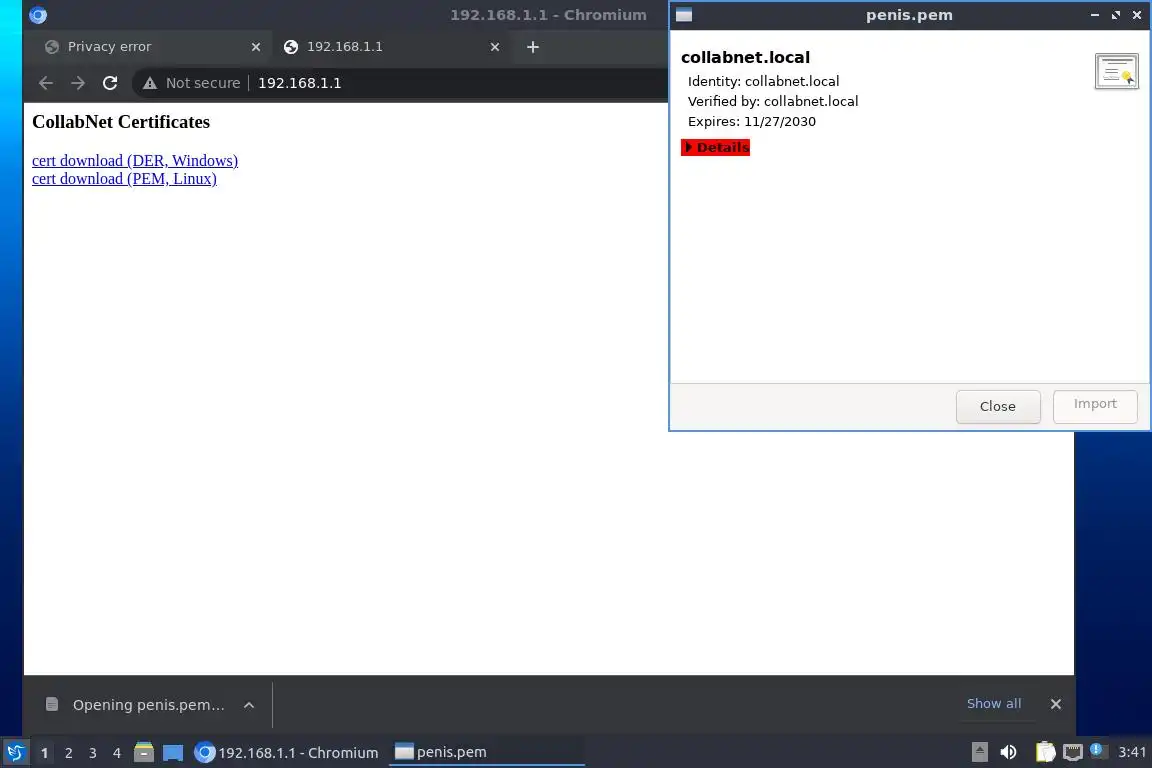Switch to workspace 1
The height and width of the screenshot is (768, 1152).
point(44,753)
